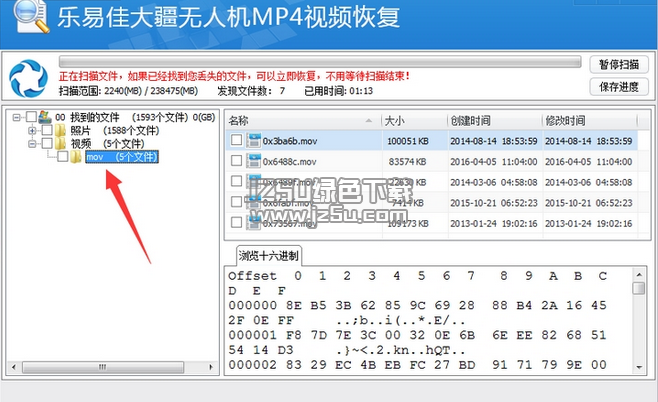This screenshot has height=402, width=658.
Task: Sort by the 创建时间 column header
Action: pos(494,121)
